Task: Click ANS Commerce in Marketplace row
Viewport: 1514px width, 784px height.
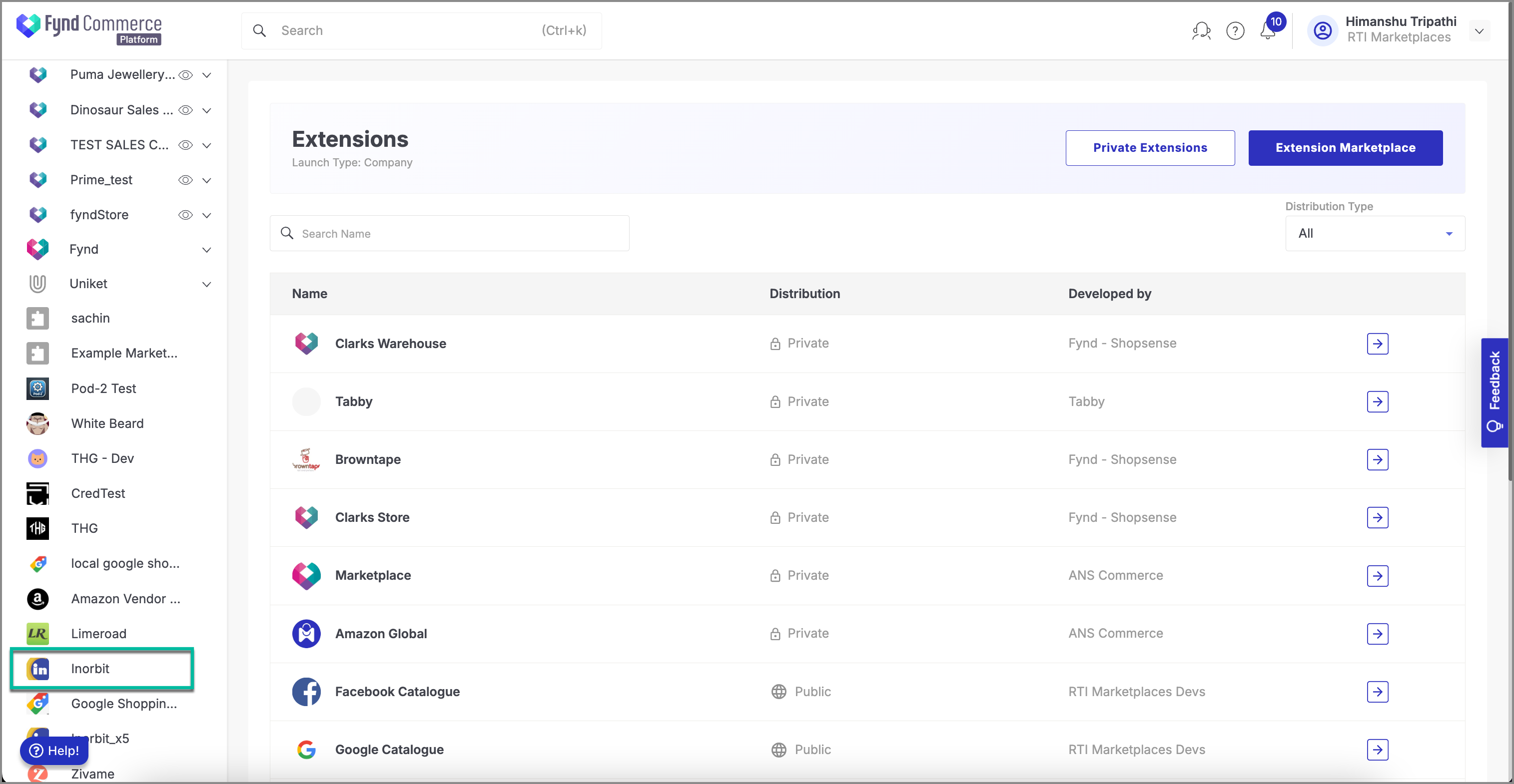Action: click(1115, 576)
